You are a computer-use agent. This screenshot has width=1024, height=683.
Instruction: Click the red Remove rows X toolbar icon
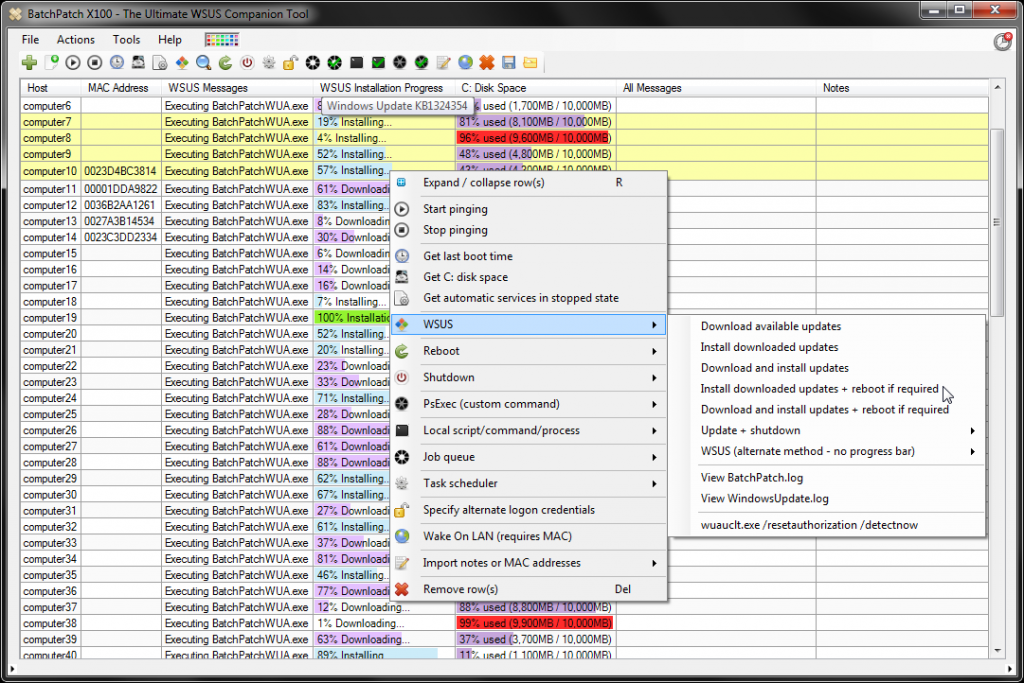[487, 62]
